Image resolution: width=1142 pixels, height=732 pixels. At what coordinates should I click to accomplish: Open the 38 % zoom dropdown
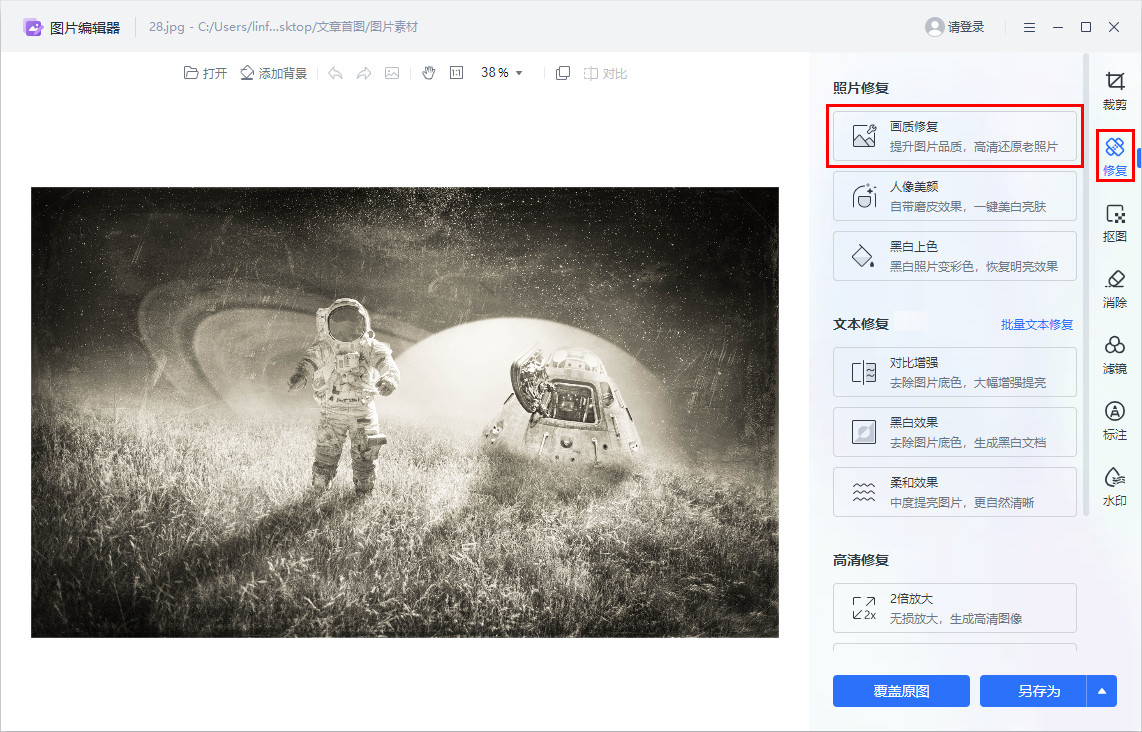(x=502, y=73)
